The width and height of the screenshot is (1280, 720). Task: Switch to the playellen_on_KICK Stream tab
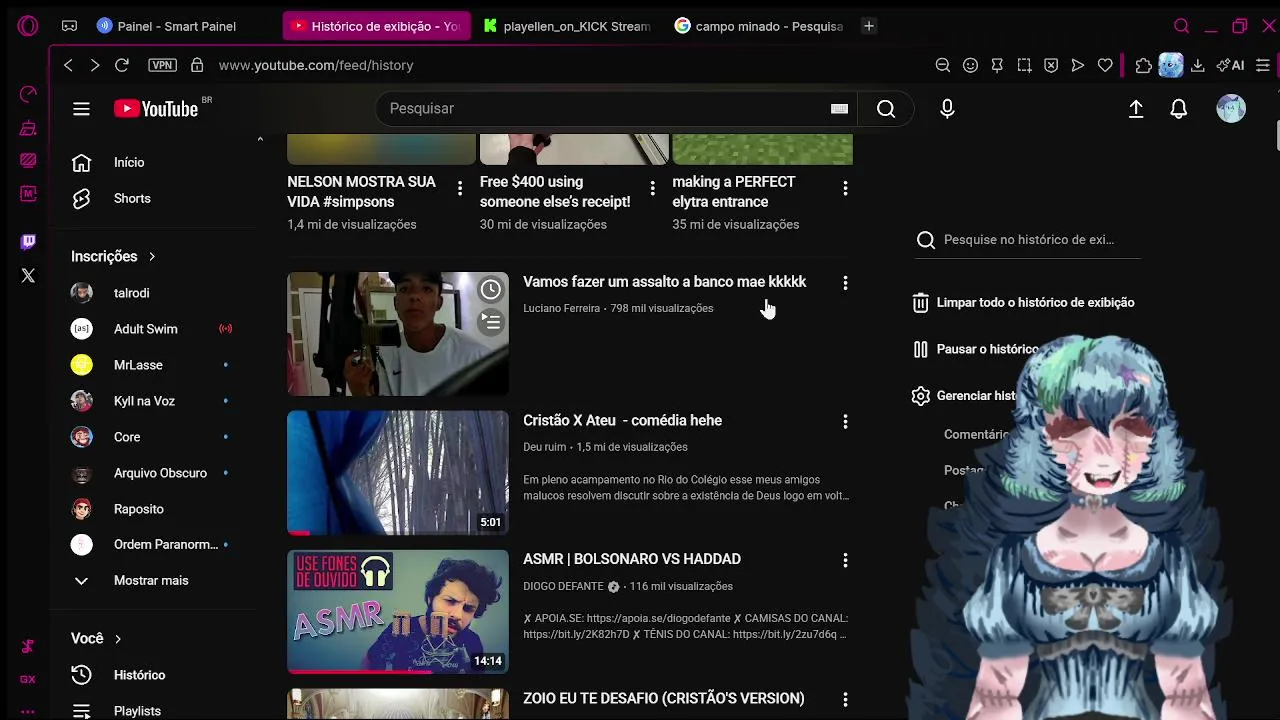coord(567,26)
